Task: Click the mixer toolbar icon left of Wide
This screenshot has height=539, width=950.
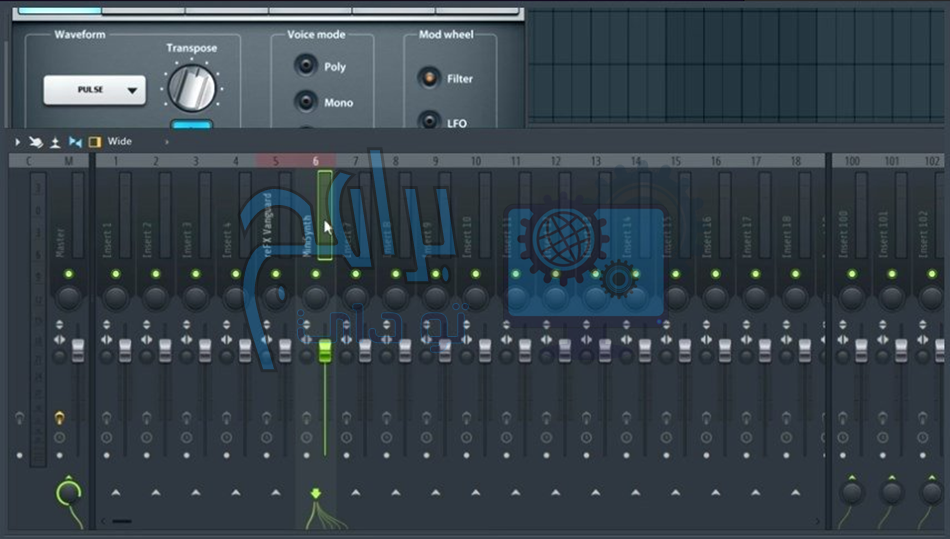Action: 95,142
